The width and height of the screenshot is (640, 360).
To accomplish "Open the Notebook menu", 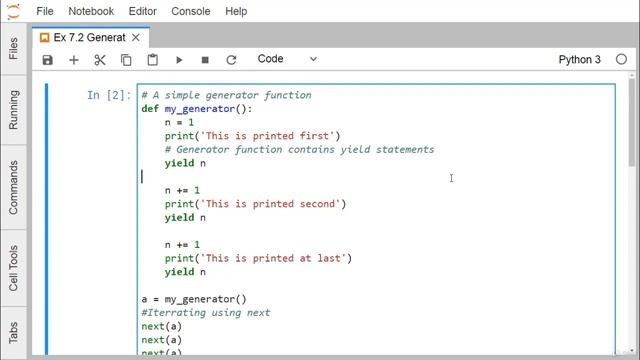I will [91, 11].
